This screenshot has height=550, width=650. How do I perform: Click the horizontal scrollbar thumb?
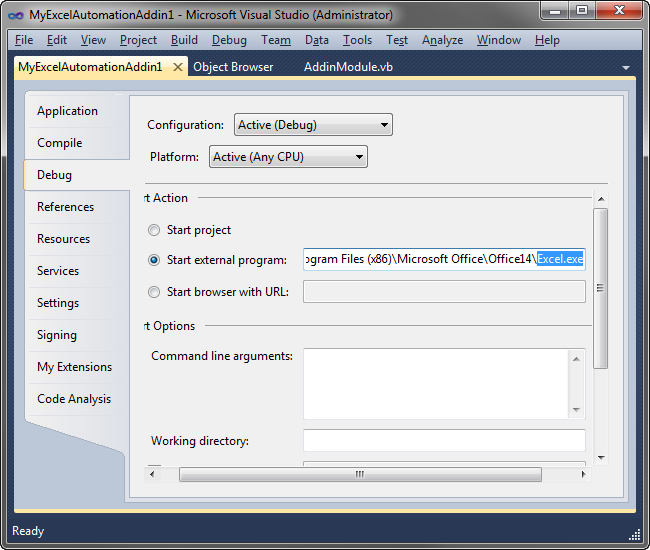pyautogui.click(x=360, y=474)
